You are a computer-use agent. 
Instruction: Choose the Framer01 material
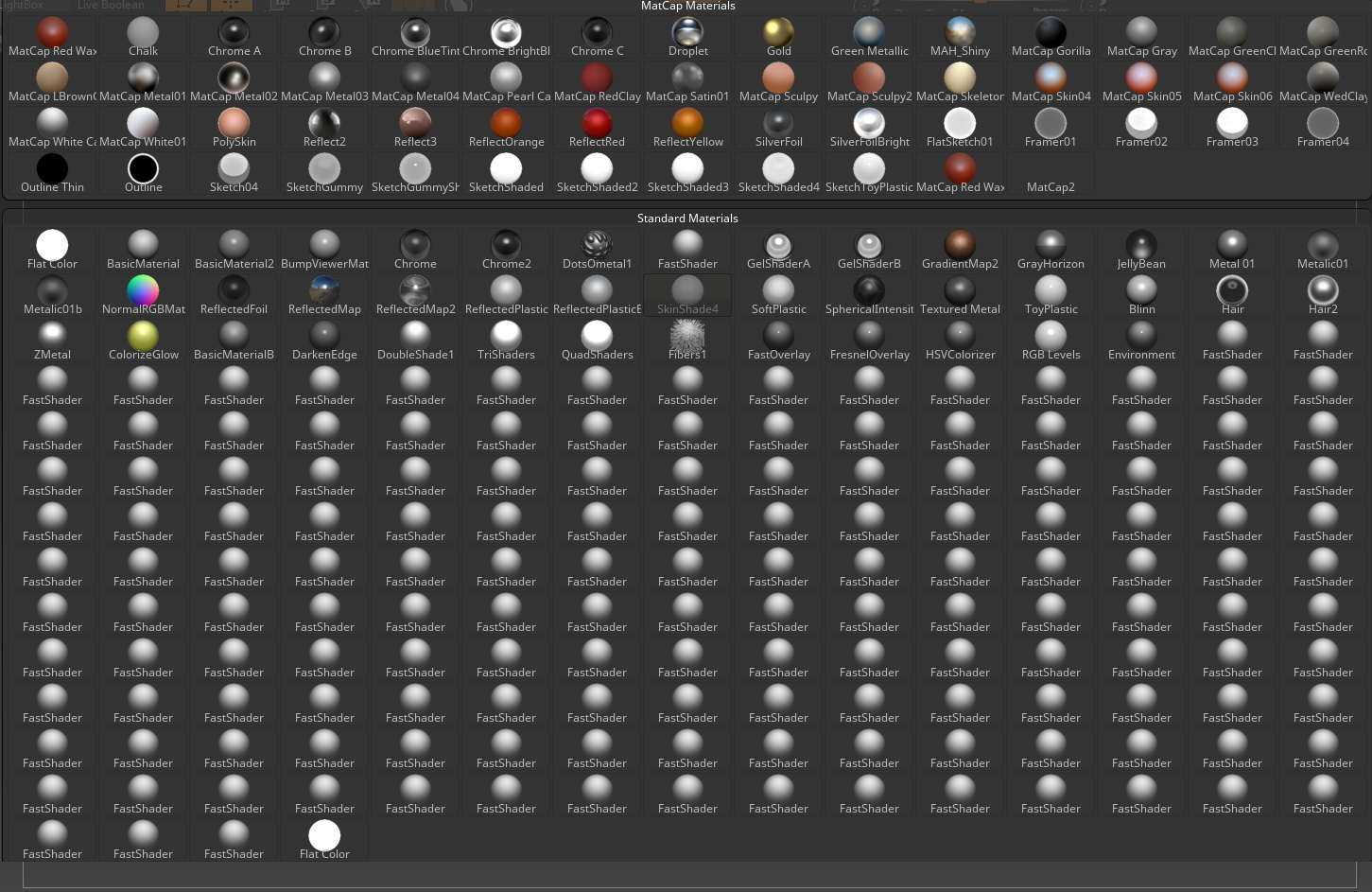coord(1051,128)
